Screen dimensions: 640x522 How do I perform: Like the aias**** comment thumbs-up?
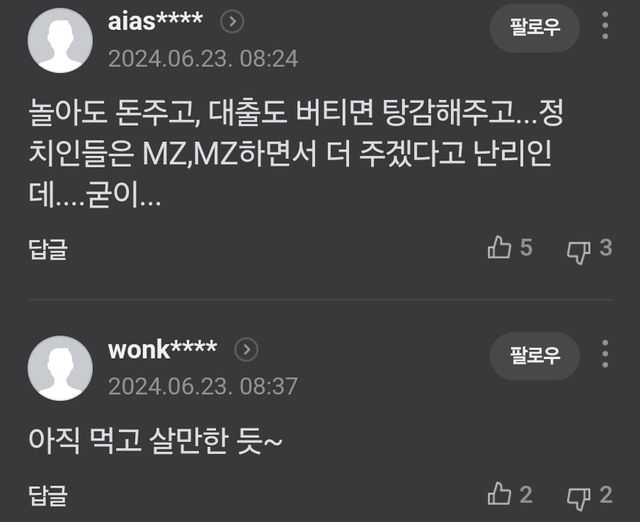pyautogui.click(x=499, y=247)
